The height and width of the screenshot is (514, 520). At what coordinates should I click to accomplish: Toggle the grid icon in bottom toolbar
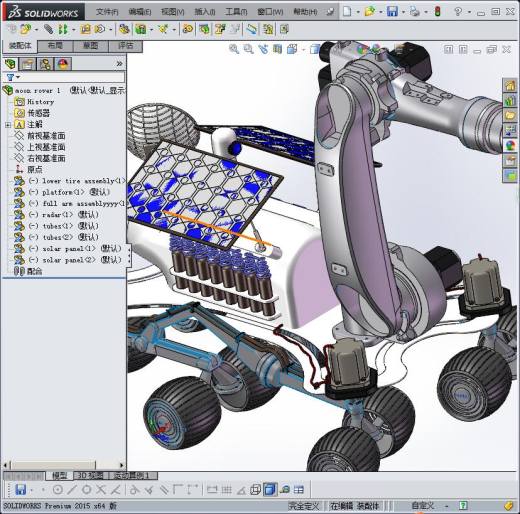click(x=227, y=490)
